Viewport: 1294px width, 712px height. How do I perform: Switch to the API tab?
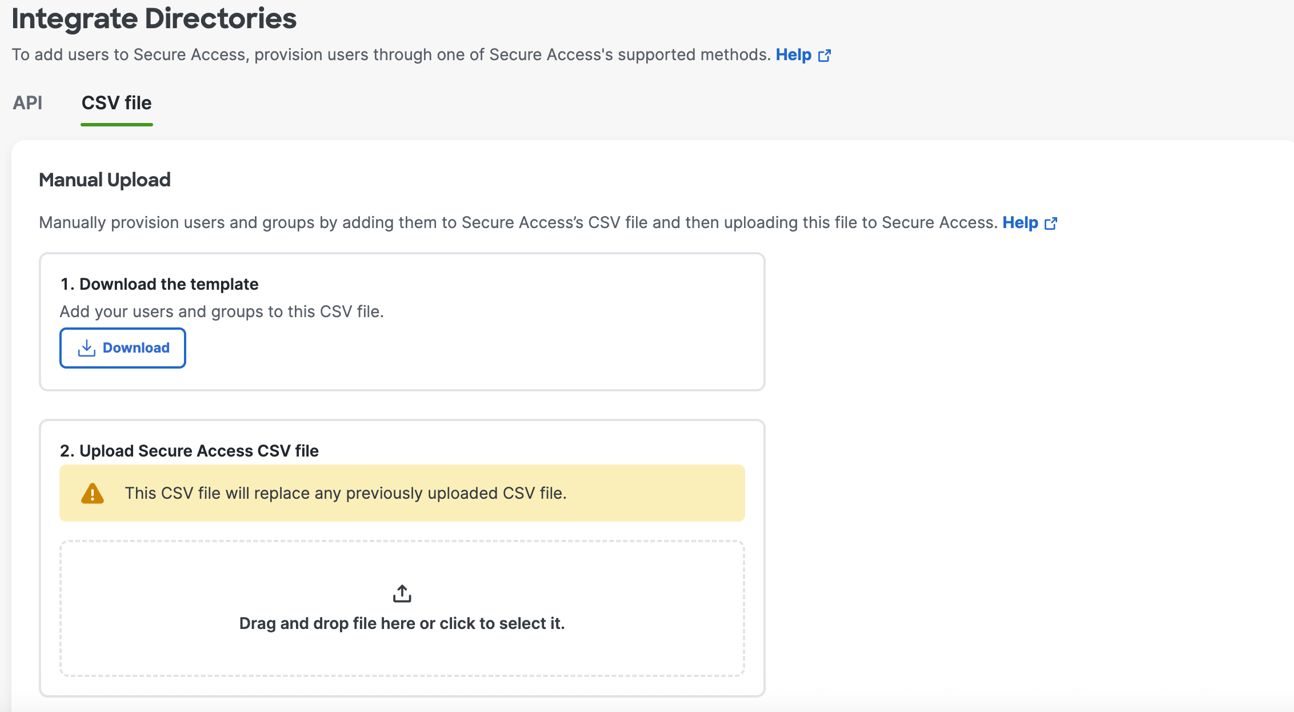pos(27,103)
